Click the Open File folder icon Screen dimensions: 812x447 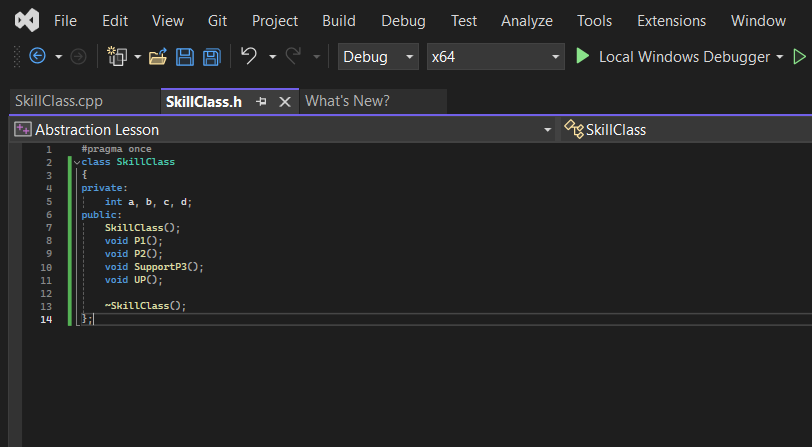click(x=158, y=56)
